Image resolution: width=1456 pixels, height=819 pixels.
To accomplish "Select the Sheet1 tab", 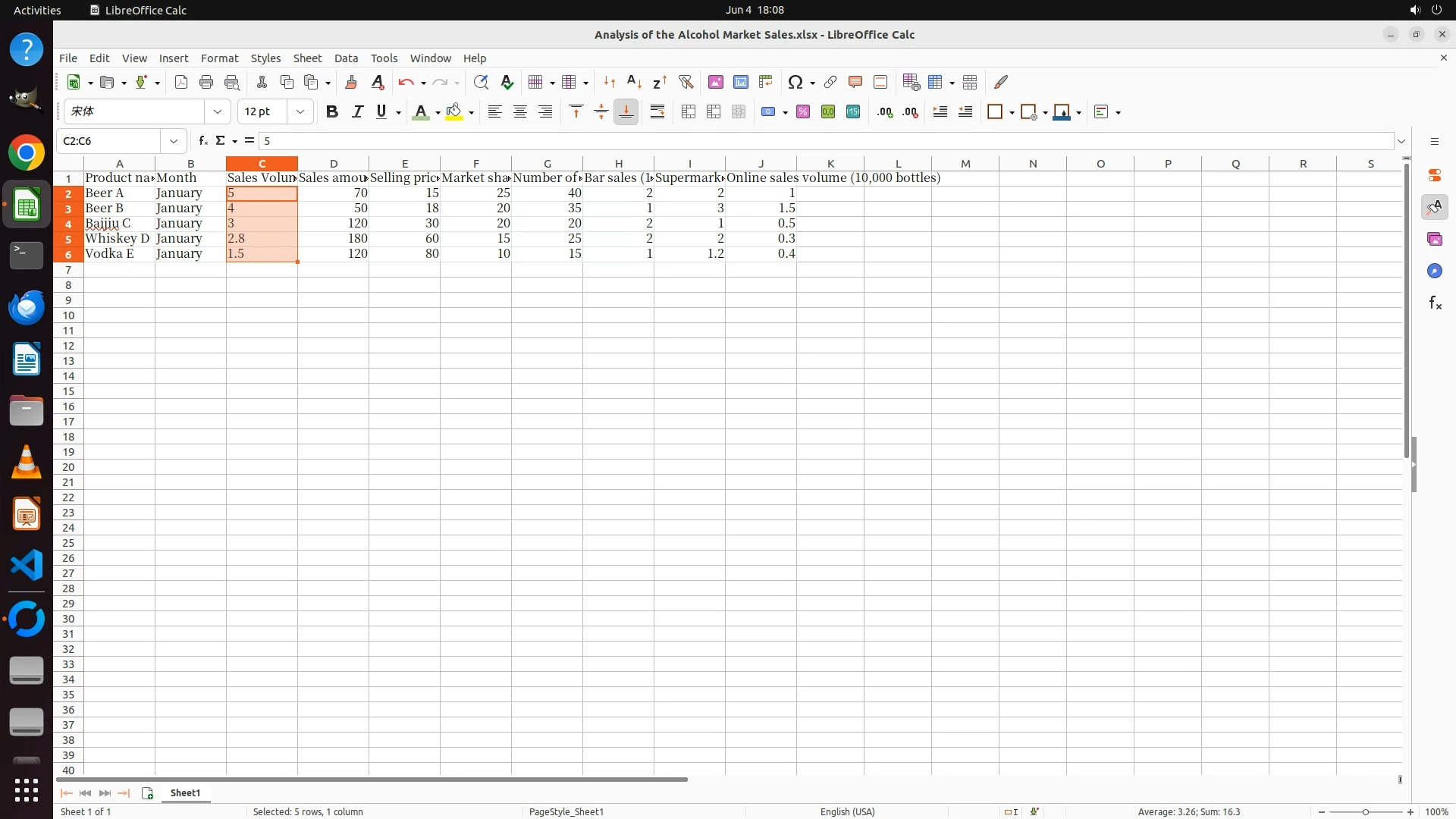I will [185, 792].
